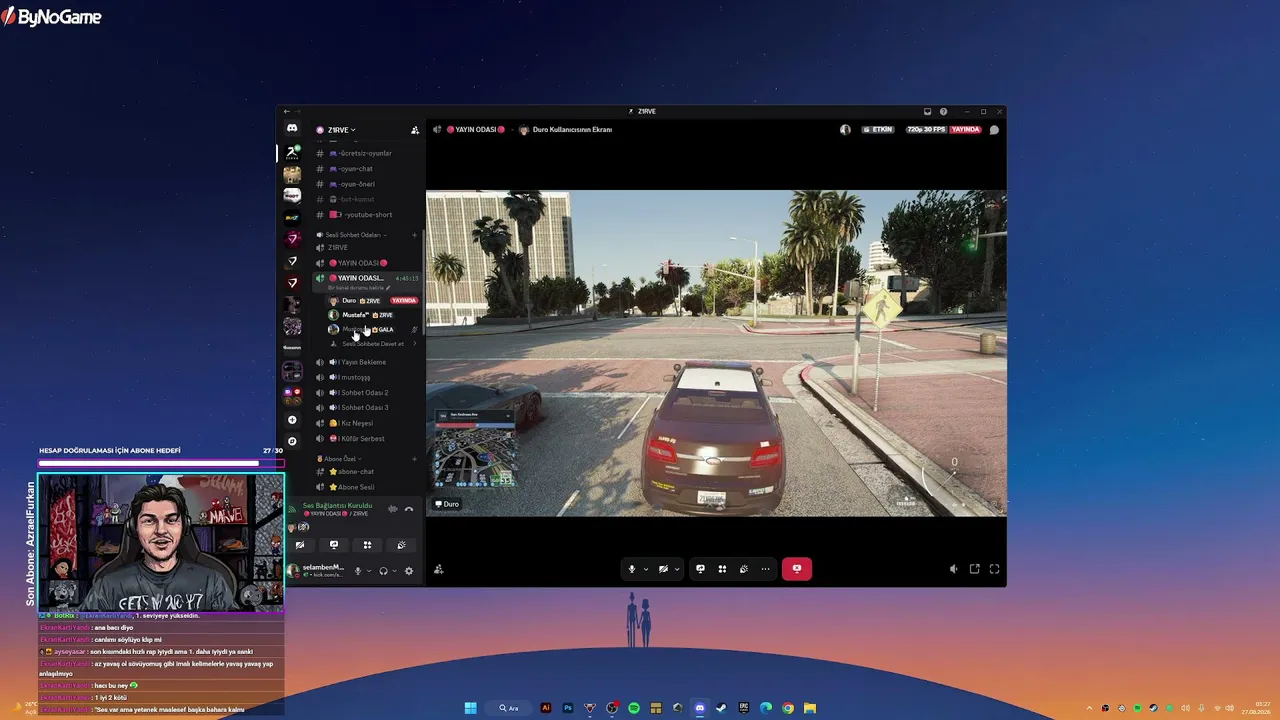The image size is (1280, 720).
Task: Show chat using speech bubble icon
Action: [x=994, y=130]
